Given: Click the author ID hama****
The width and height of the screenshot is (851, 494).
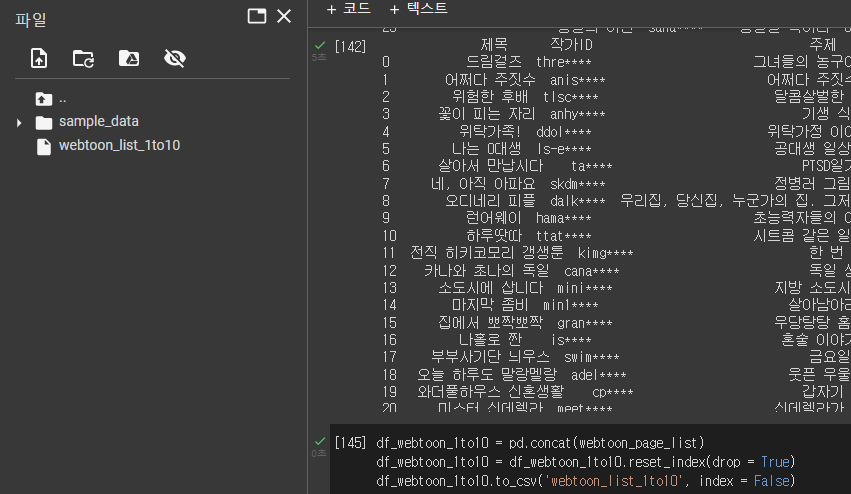Looking at the screenshot, I should (564, 218).
